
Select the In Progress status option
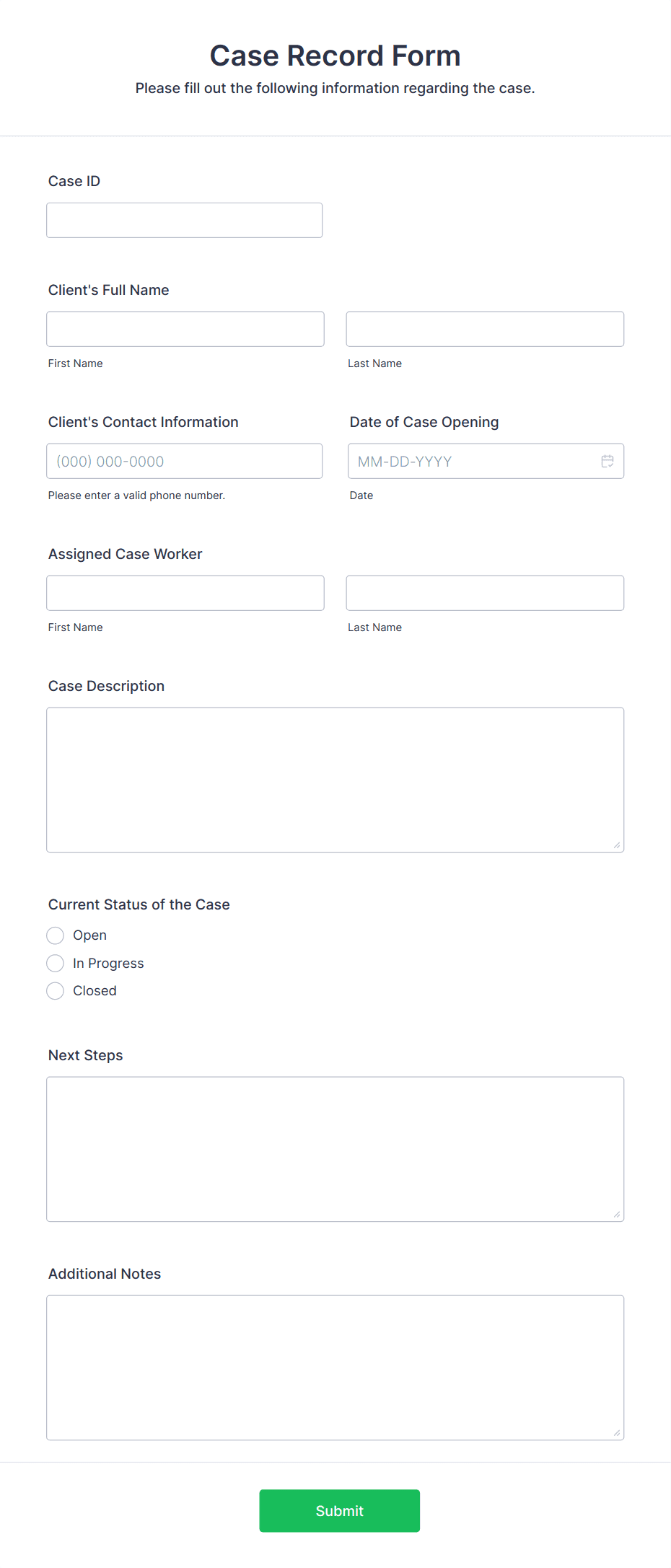[x=56, y=963]
